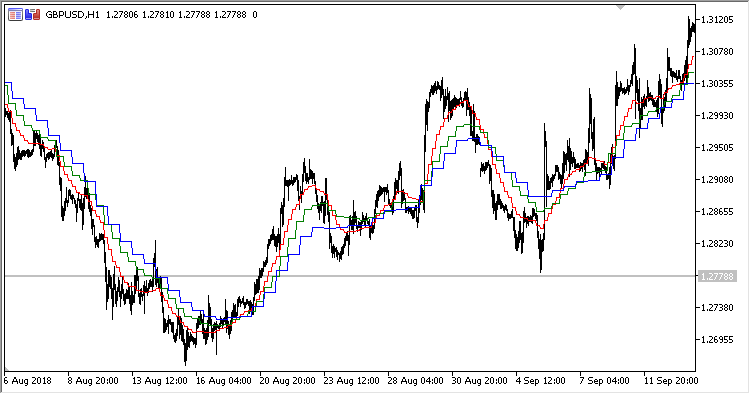Screen dimensions: 750x394
Task: Click the 20 Aug 20:00 time label
Action: [x=287, y=381]
